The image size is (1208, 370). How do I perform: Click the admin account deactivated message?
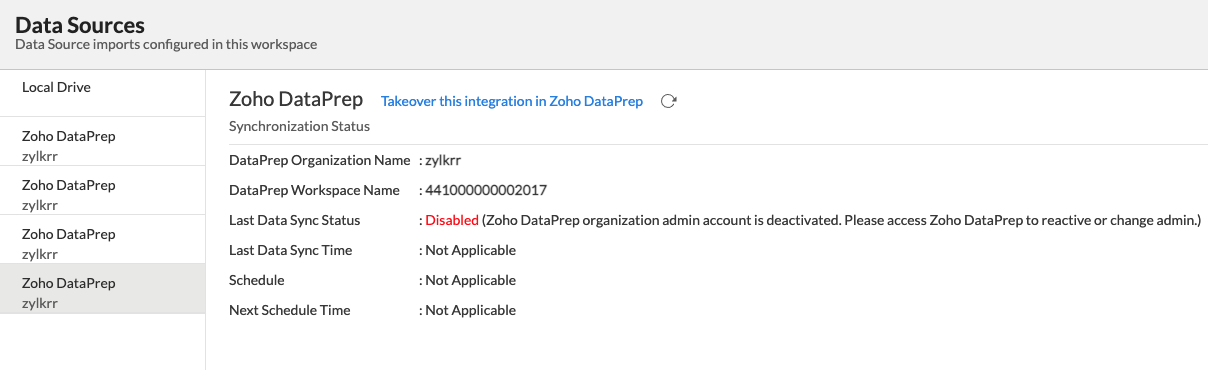841,220
